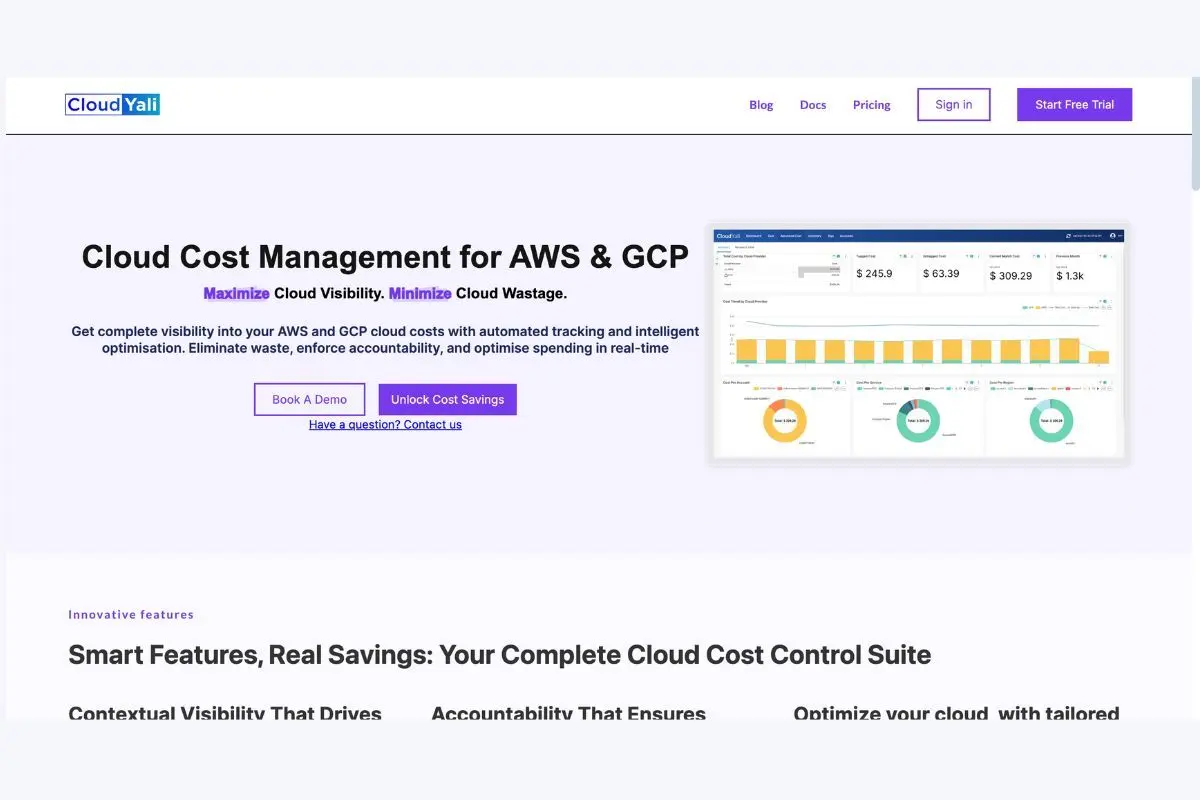
Task: Follow the Have a question? Contact us link
Action: tap(385, 425)
